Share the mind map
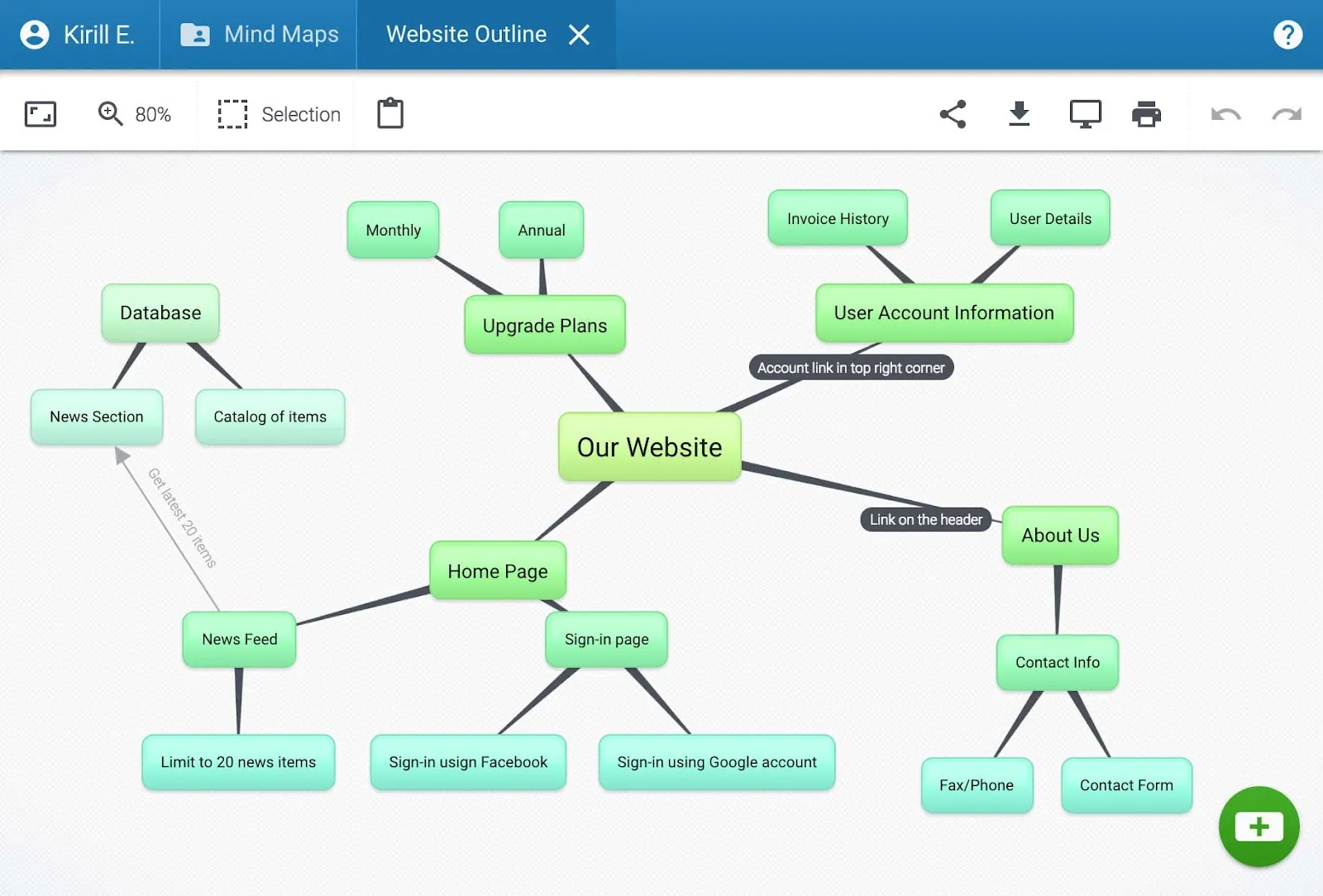Viewport: 1323px width, 896px height. tap(953, 114)
